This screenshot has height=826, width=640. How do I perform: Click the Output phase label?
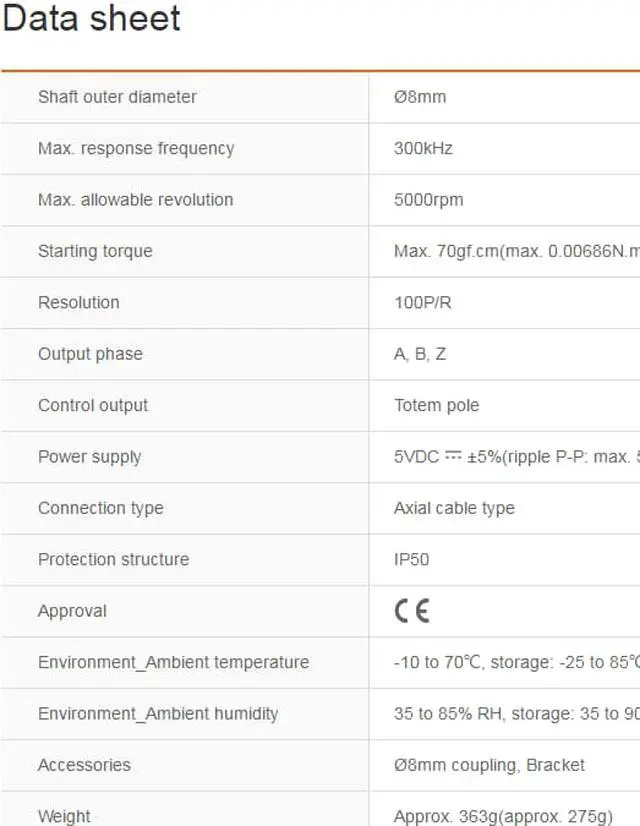(90, 354)
